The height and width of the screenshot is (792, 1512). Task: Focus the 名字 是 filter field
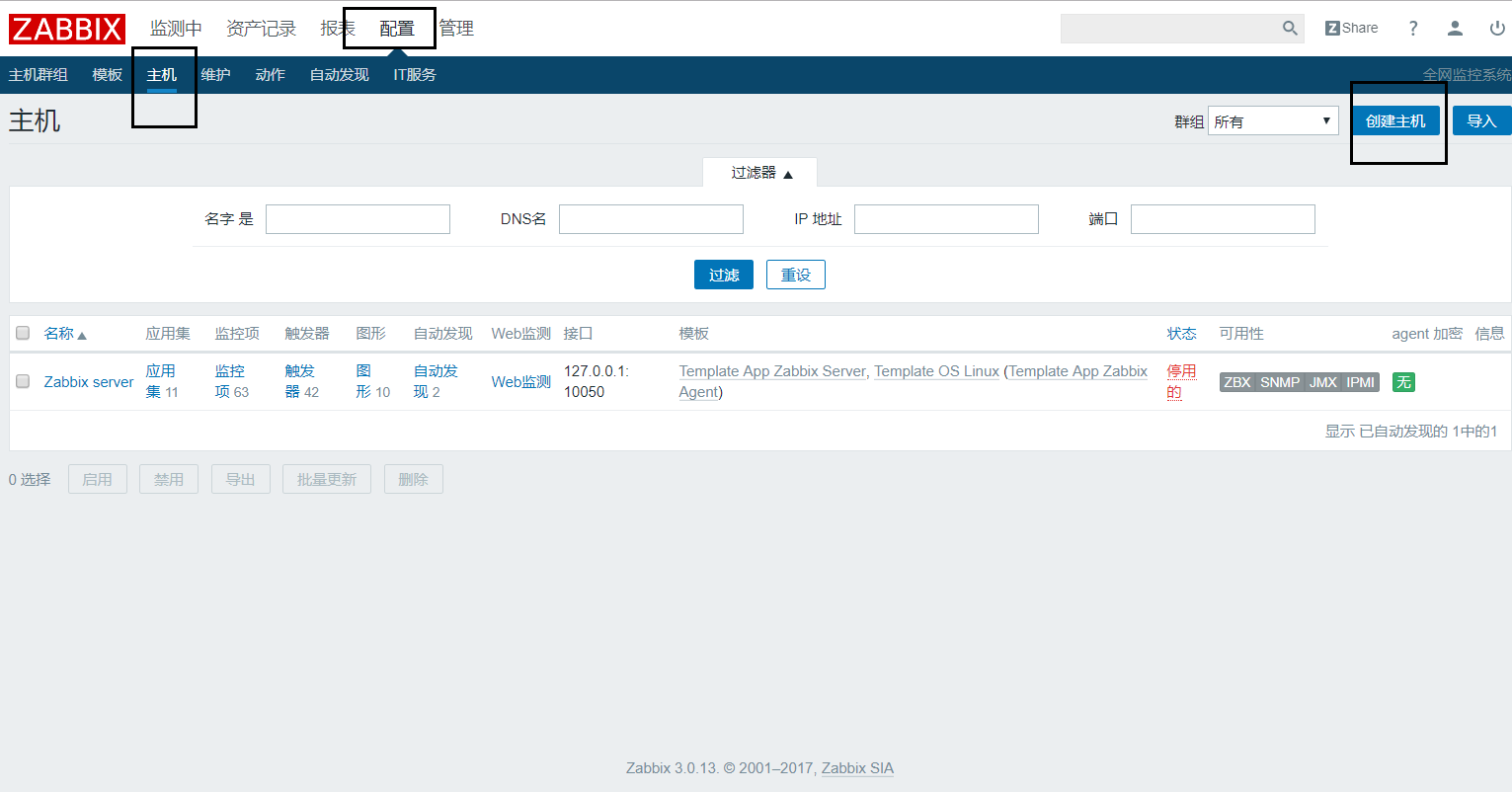[358, 219]
